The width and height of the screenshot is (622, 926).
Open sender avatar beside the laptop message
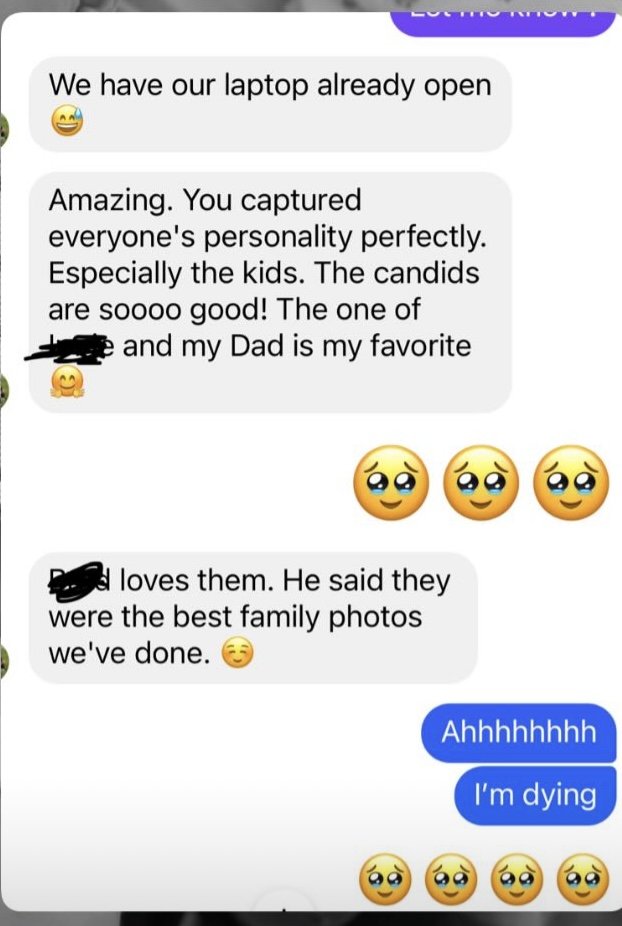(x=3, y=130)
